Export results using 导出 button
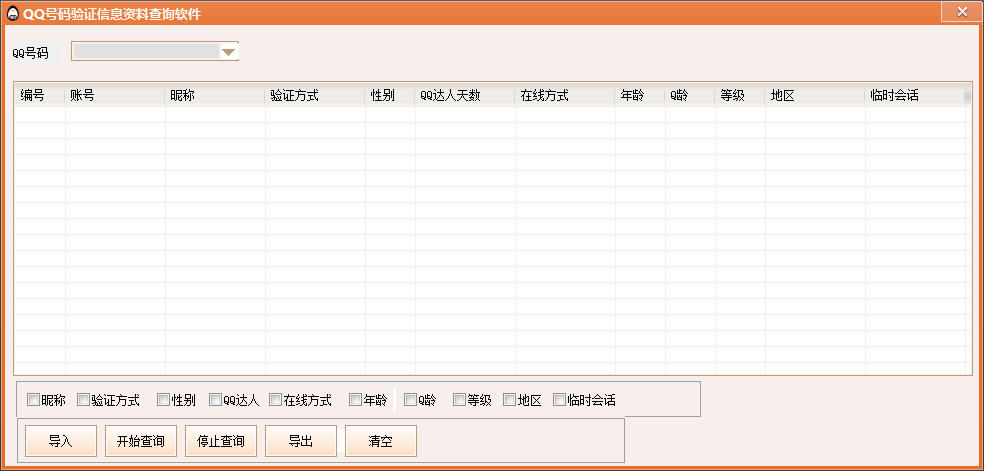 tap(301, 441)
